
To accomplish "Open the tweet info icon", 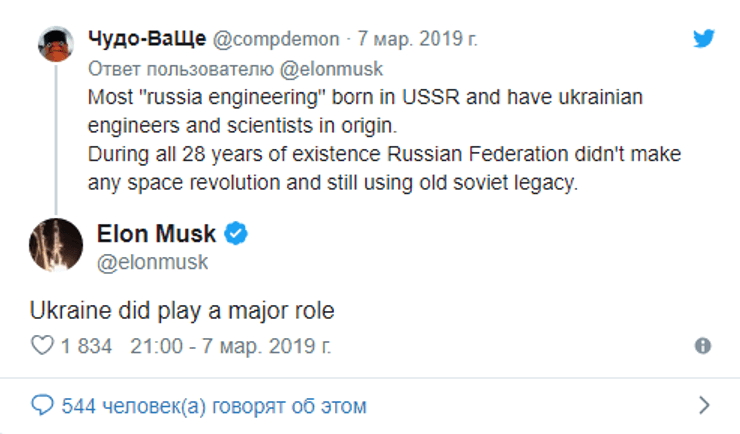I will 703,346.
